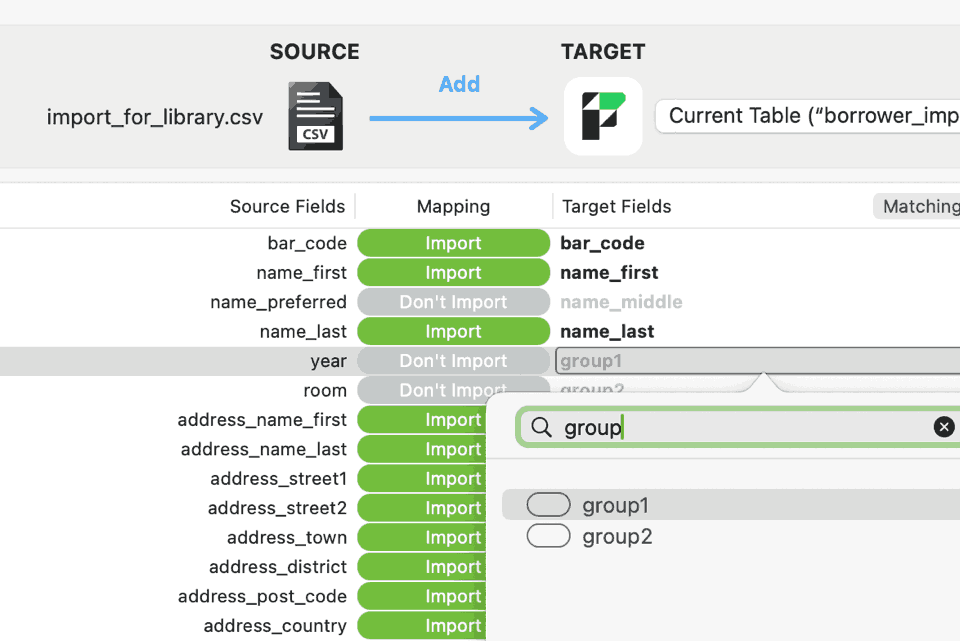Select the name_first target field
This screenshot has width=960, height=641.
(609, 273)
